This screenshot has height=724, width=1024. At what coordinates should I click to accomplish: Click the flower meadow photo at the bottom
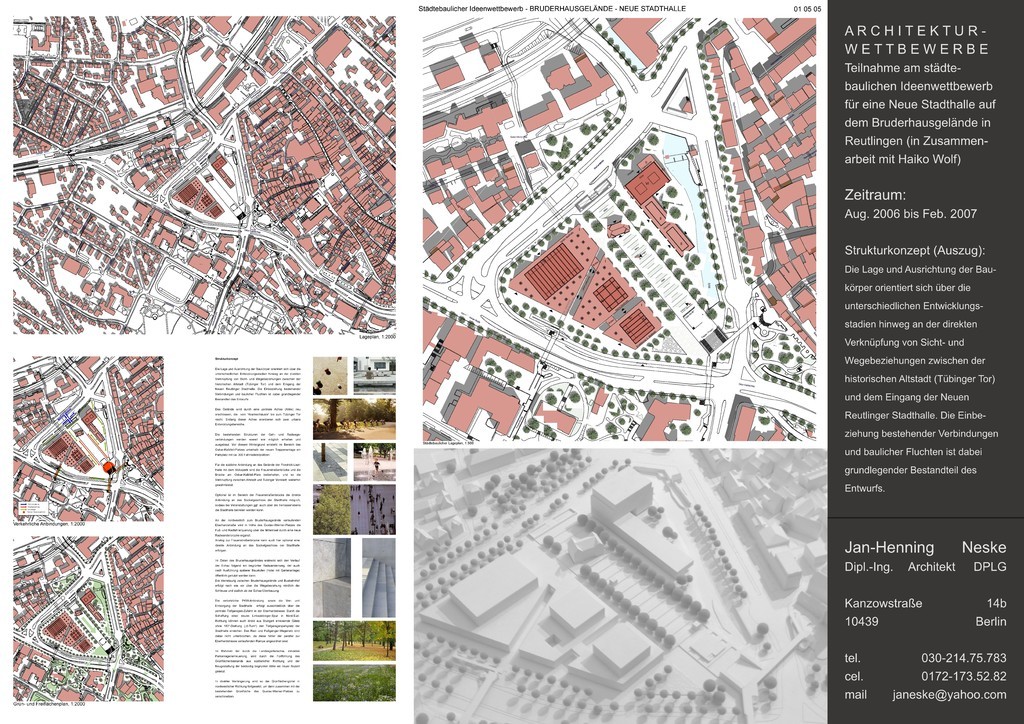click(354, 683)
